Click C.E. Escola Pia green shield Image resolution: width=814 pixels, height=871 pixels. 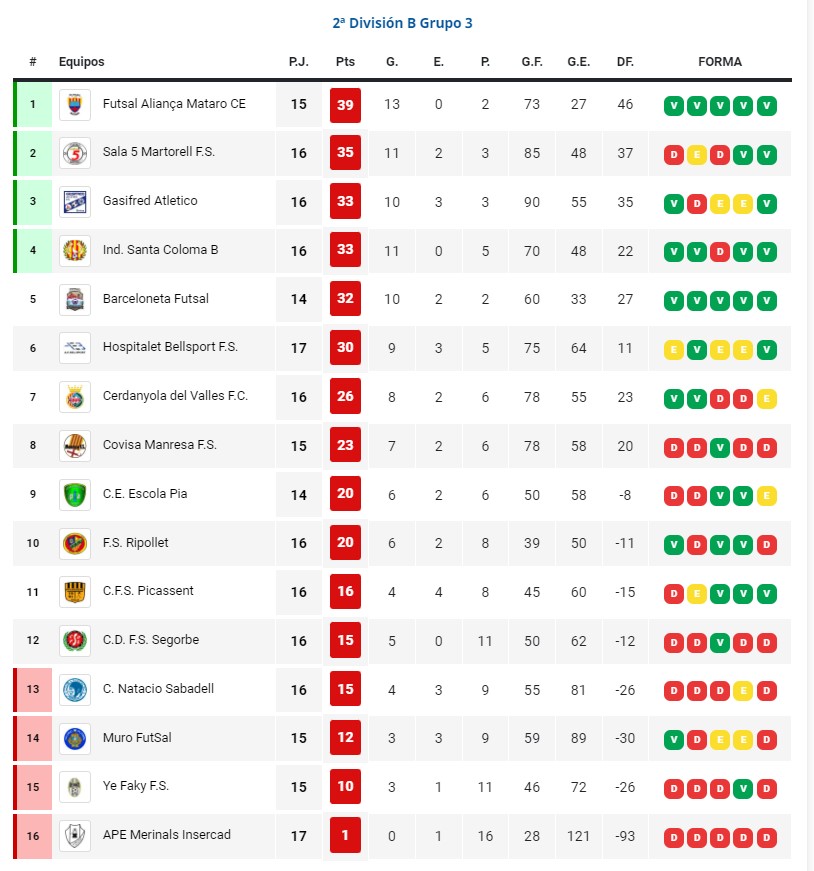75,495
